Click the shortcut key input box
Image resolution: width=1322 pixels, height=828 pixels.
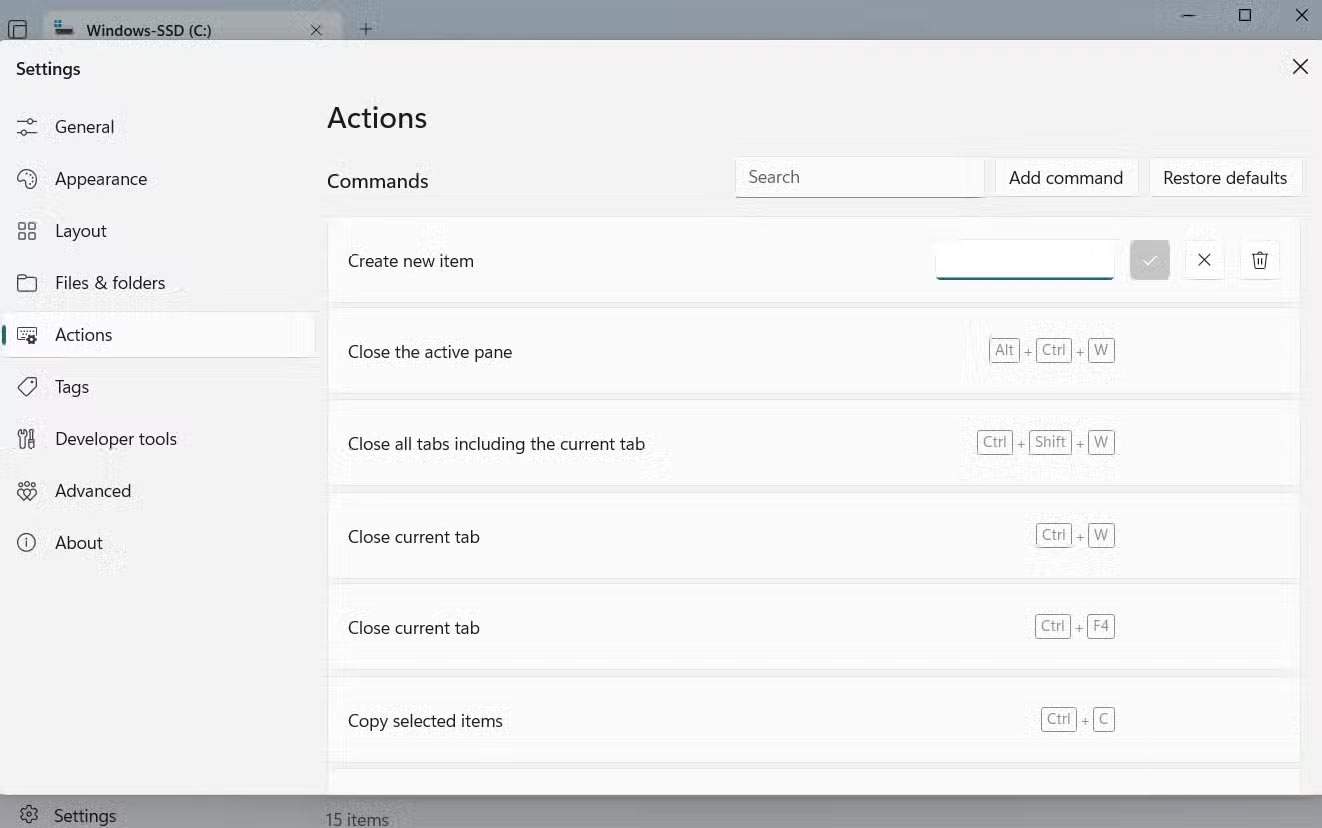point(1024,261)
